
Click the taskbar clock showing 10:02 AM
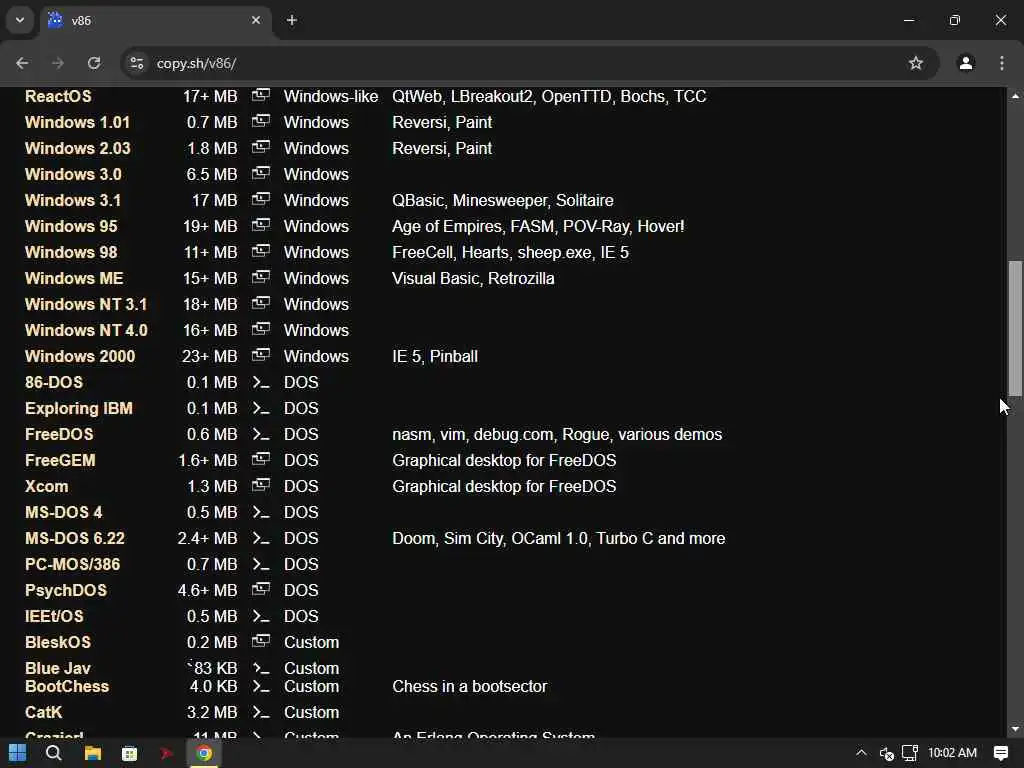click(x=952, y=753)
